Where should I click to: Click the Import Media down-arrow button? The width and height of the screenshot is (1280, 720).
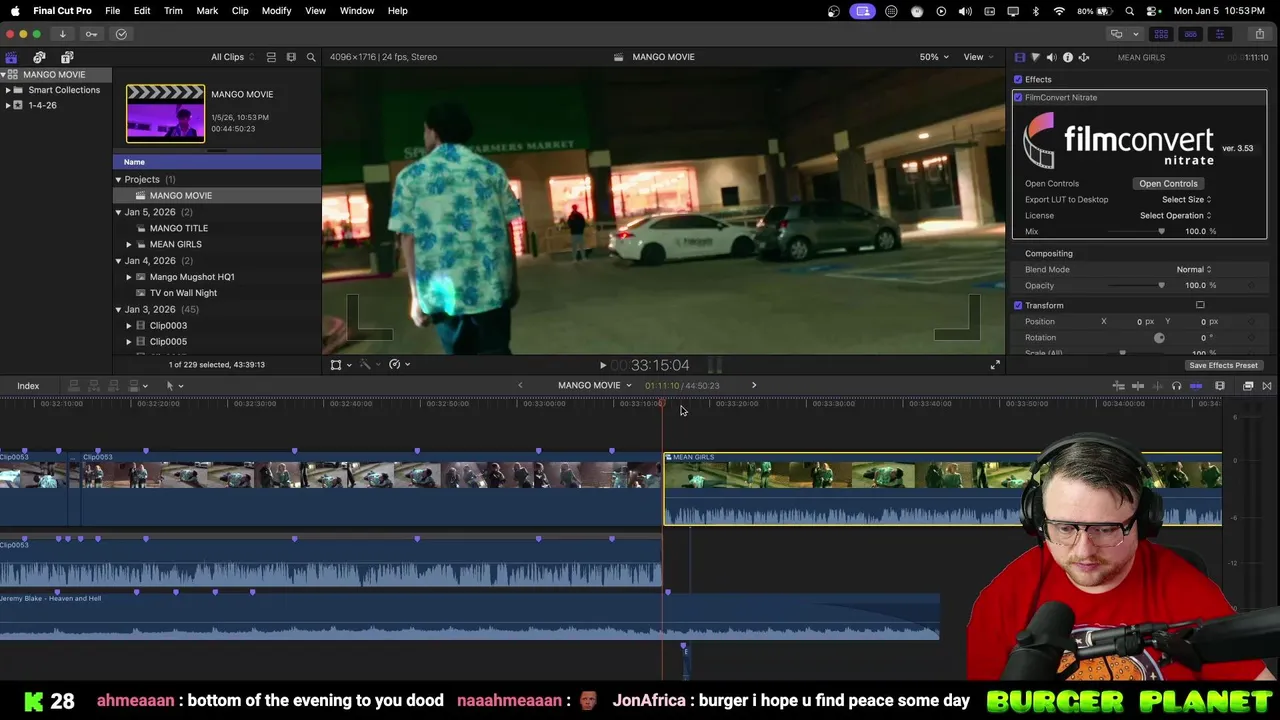coord(62,34)
